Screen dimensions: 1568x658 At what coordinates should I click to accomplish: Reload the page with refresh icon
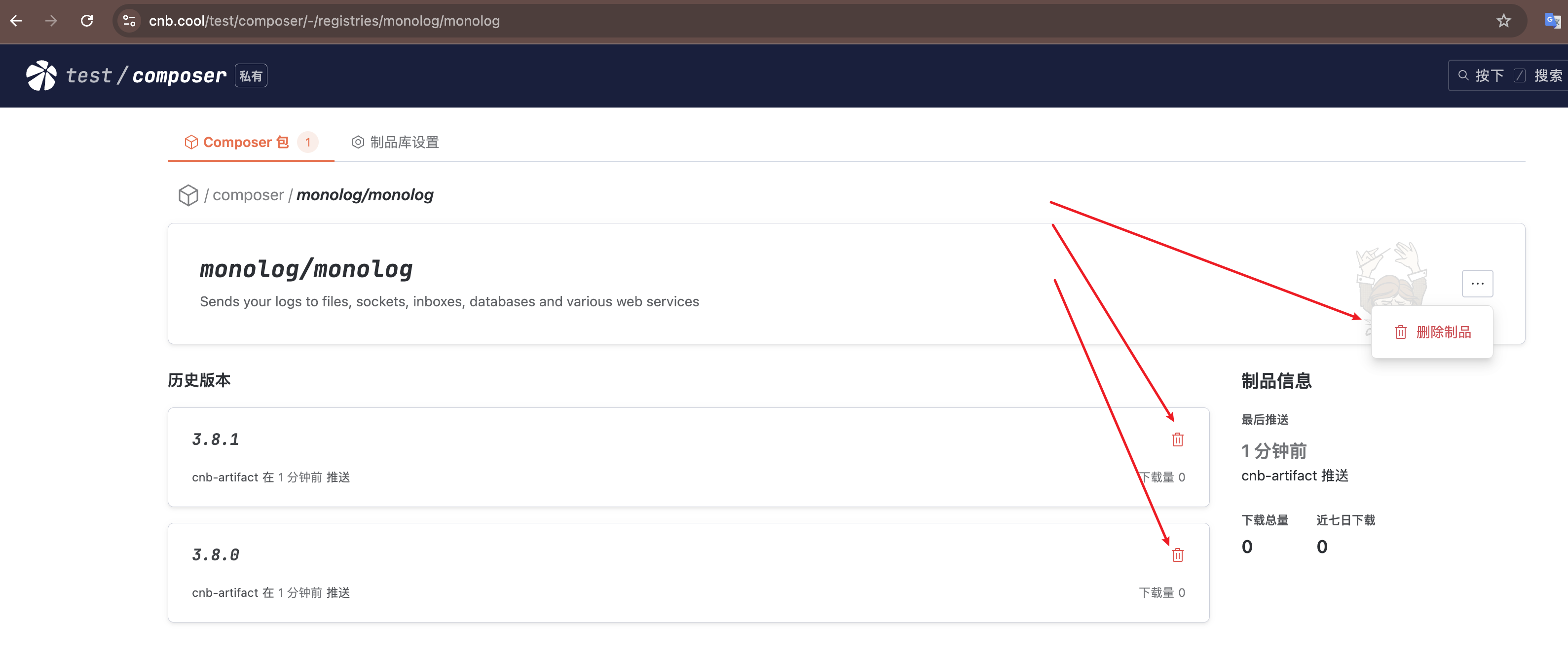tap(87, 21)
